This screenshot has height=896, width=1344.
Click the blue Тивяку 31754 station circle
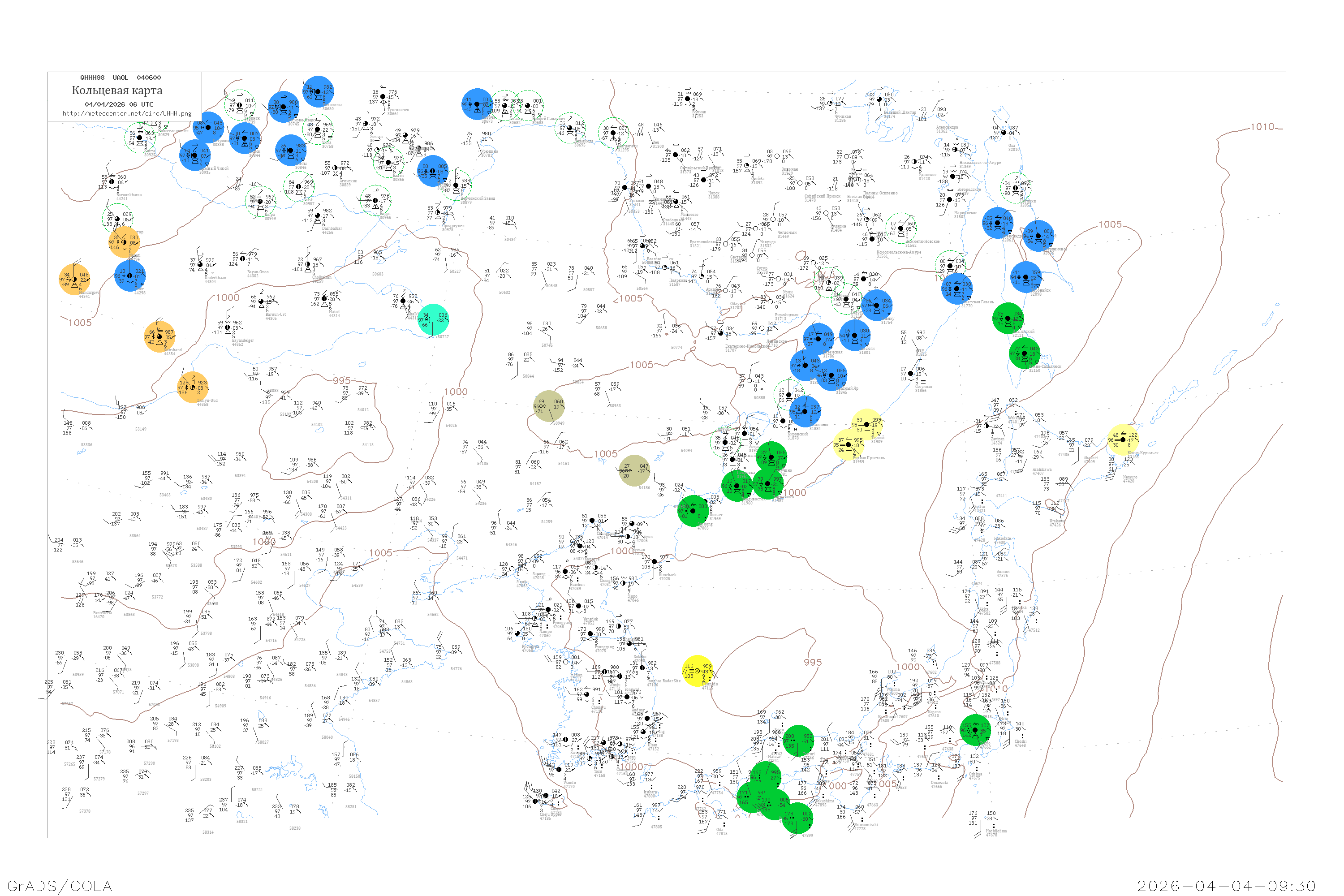click(x=877, y=305)
